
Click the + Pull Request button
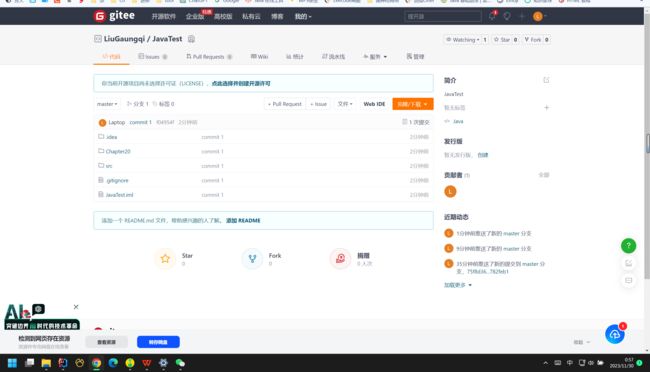(285, 104)
